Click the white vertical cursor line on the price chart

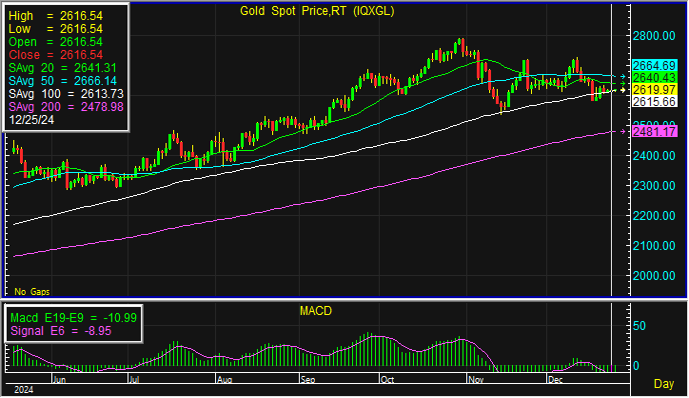point(612,149)
